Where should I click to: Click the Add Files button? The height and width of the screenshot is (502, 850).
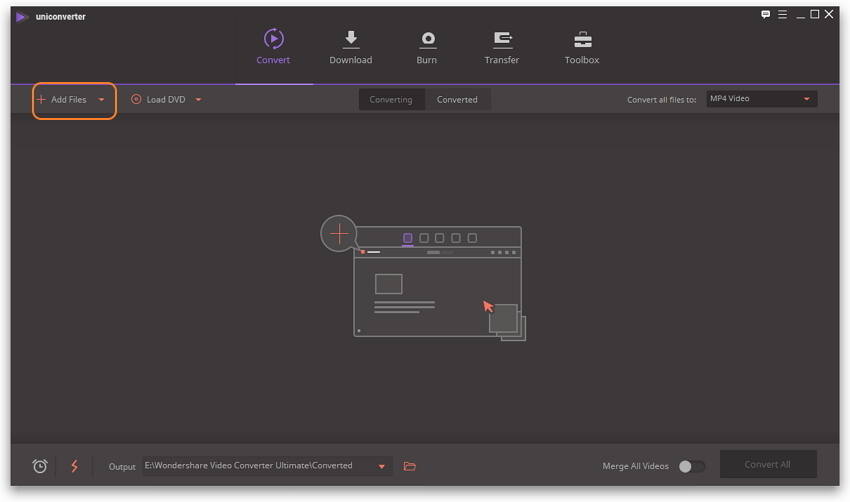pyautogui.click(x=62, y=100)
